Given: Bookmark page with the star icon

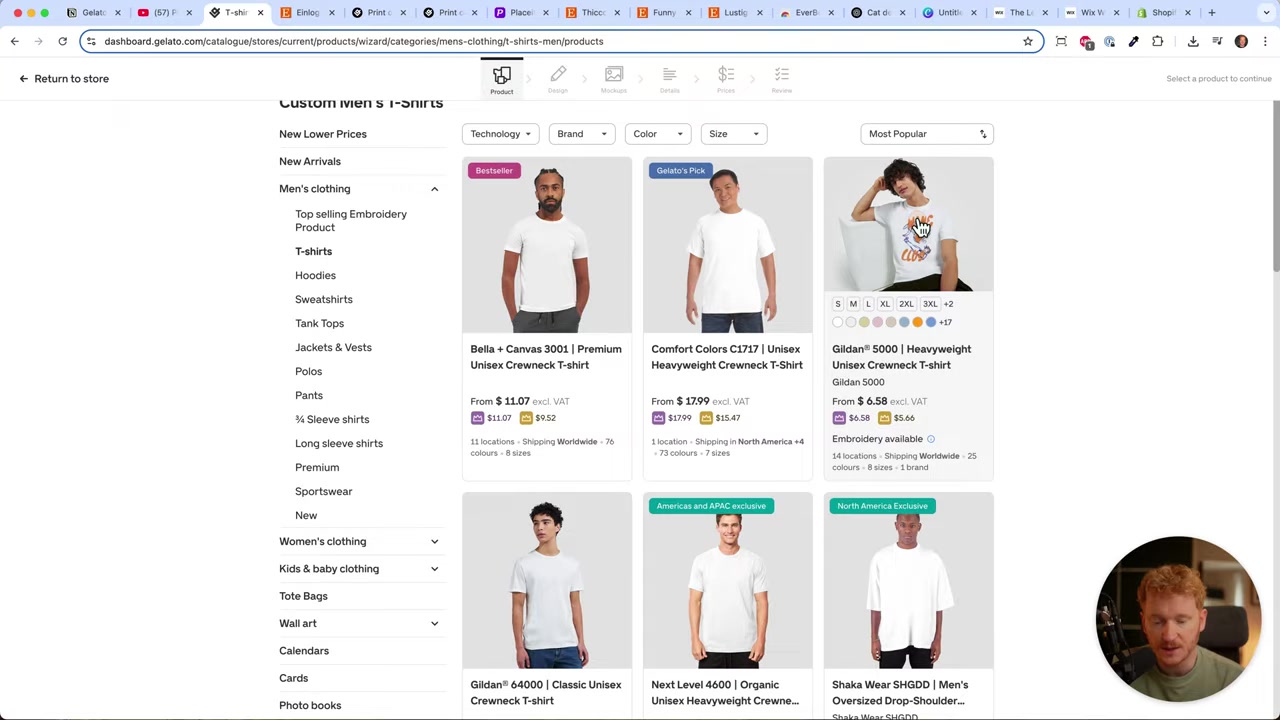Looking at the screenshot, I should (1028, 41).
